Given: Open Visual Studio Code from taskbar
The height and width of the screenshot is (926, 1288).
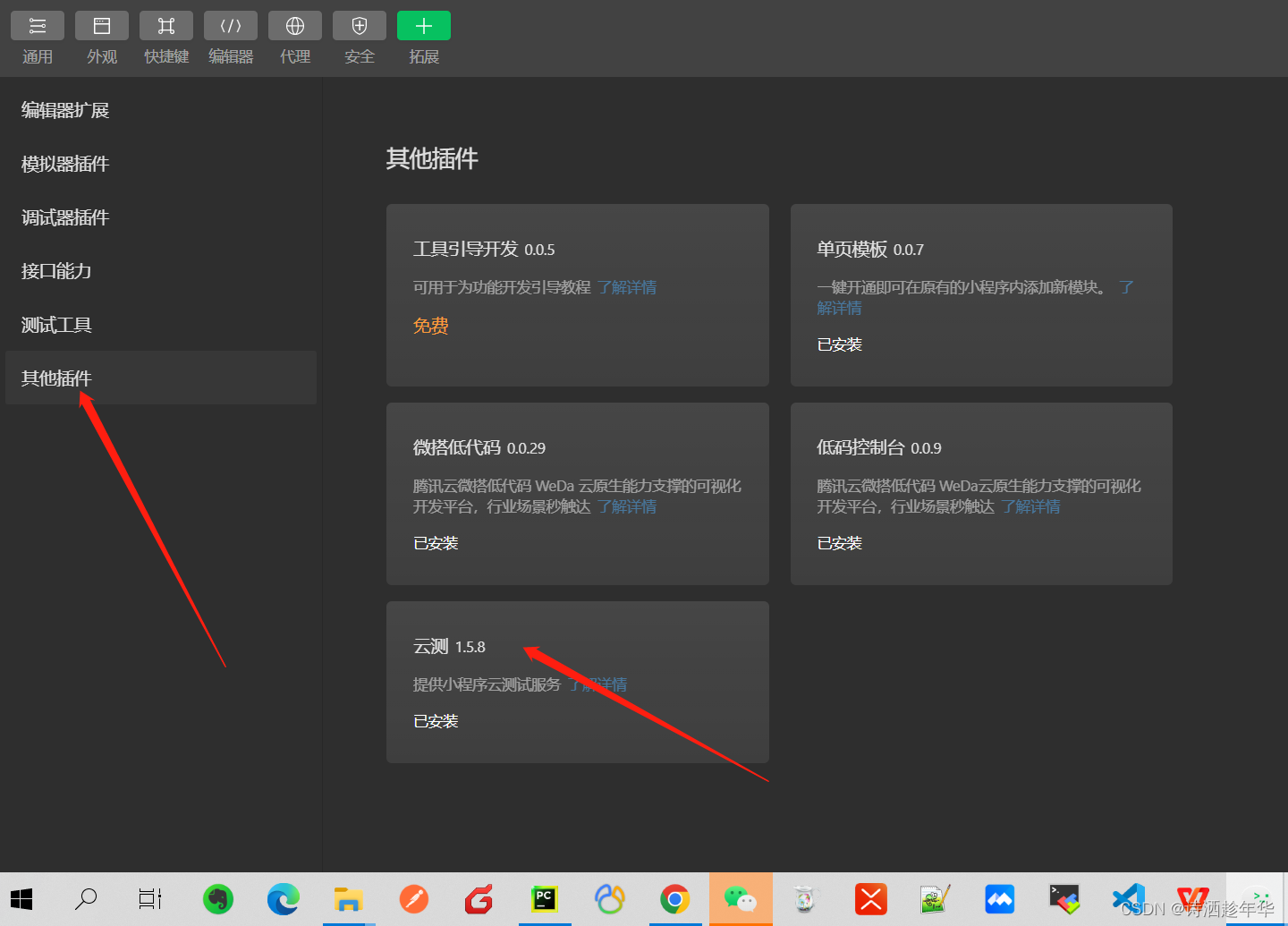Looking at the screenshot, I should pyautogui.click(x=1129, y=899).
